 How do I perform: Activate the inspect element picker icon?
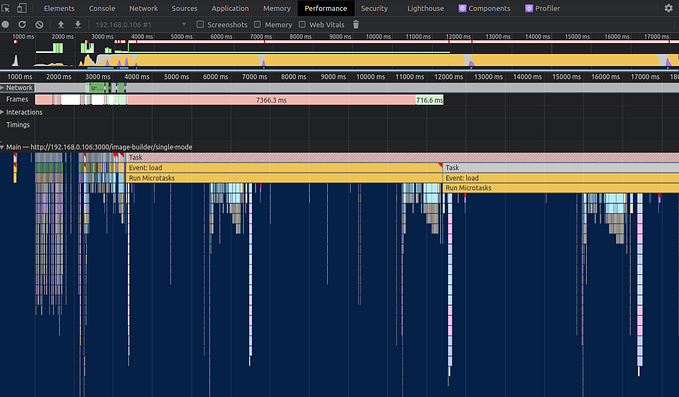coord(6,8)
